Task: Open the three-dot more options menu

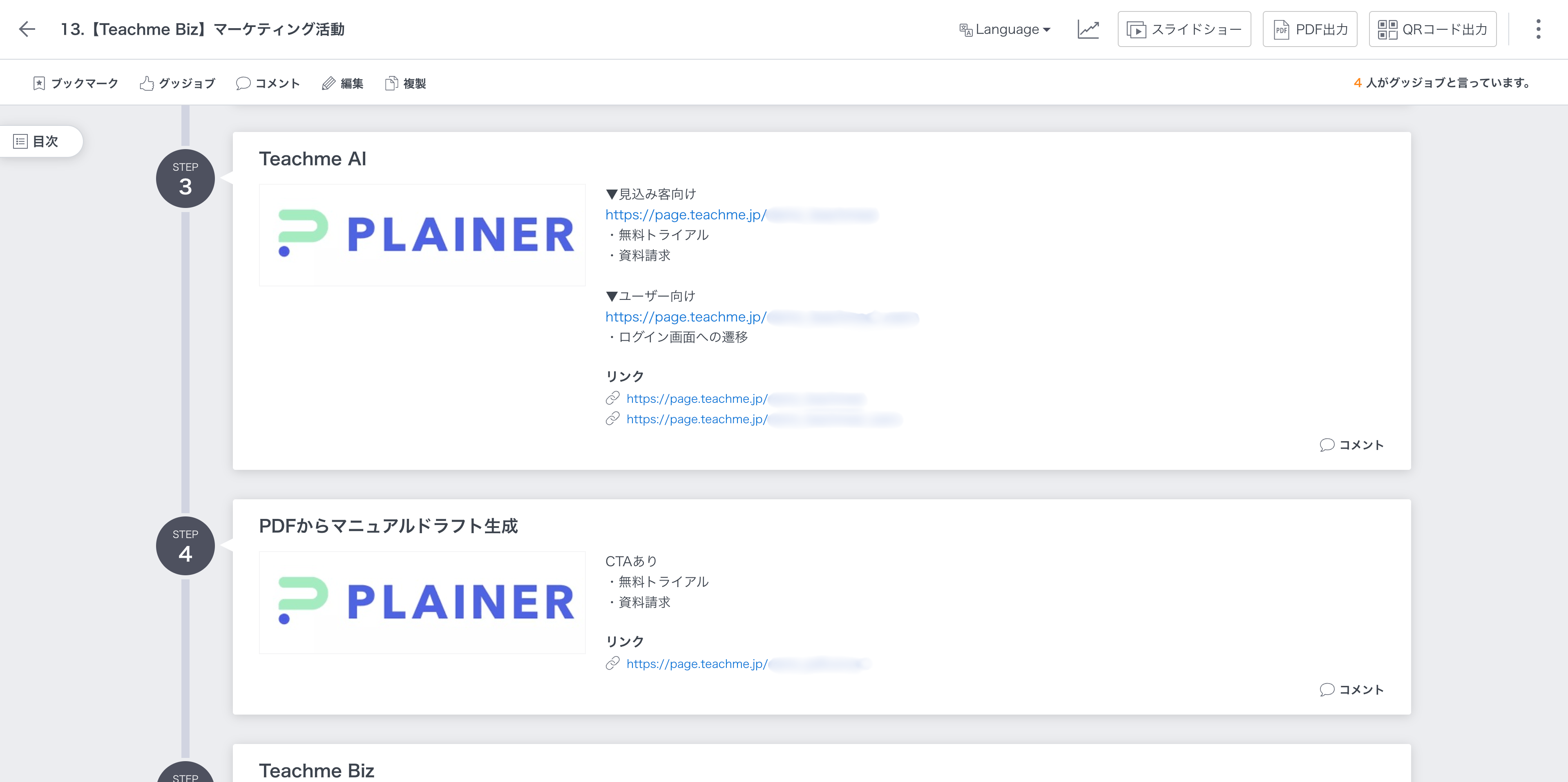Action: [1538, 29]
